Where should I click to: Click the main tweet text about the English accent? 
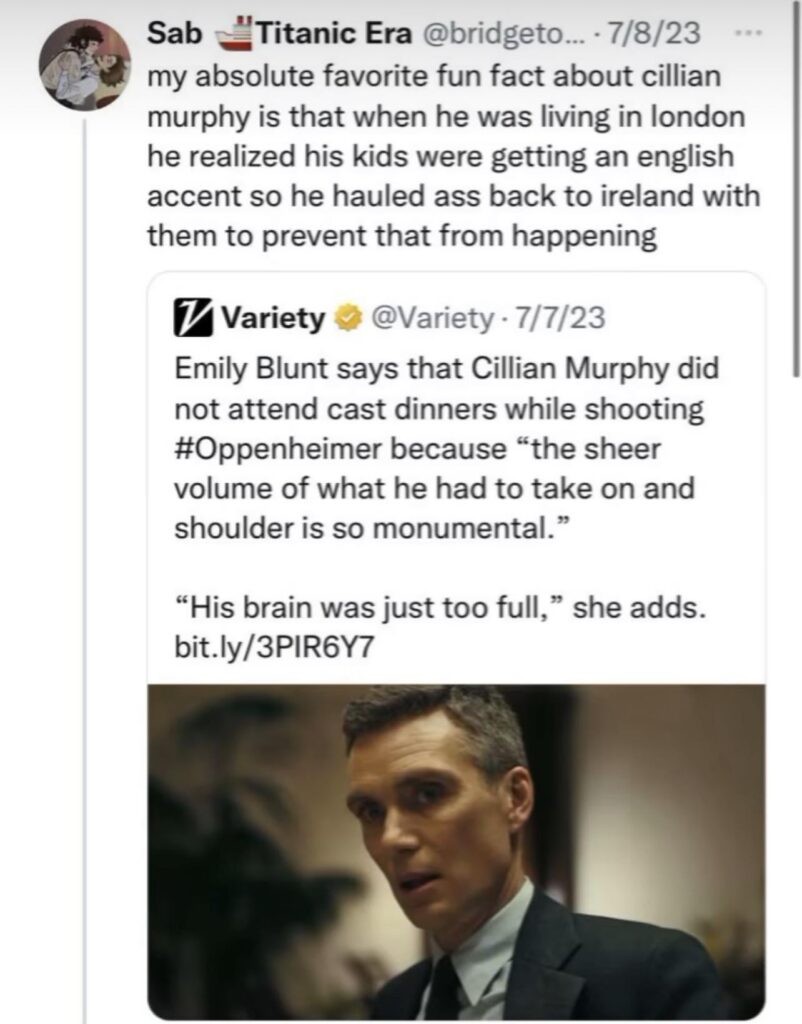point(450,157)
